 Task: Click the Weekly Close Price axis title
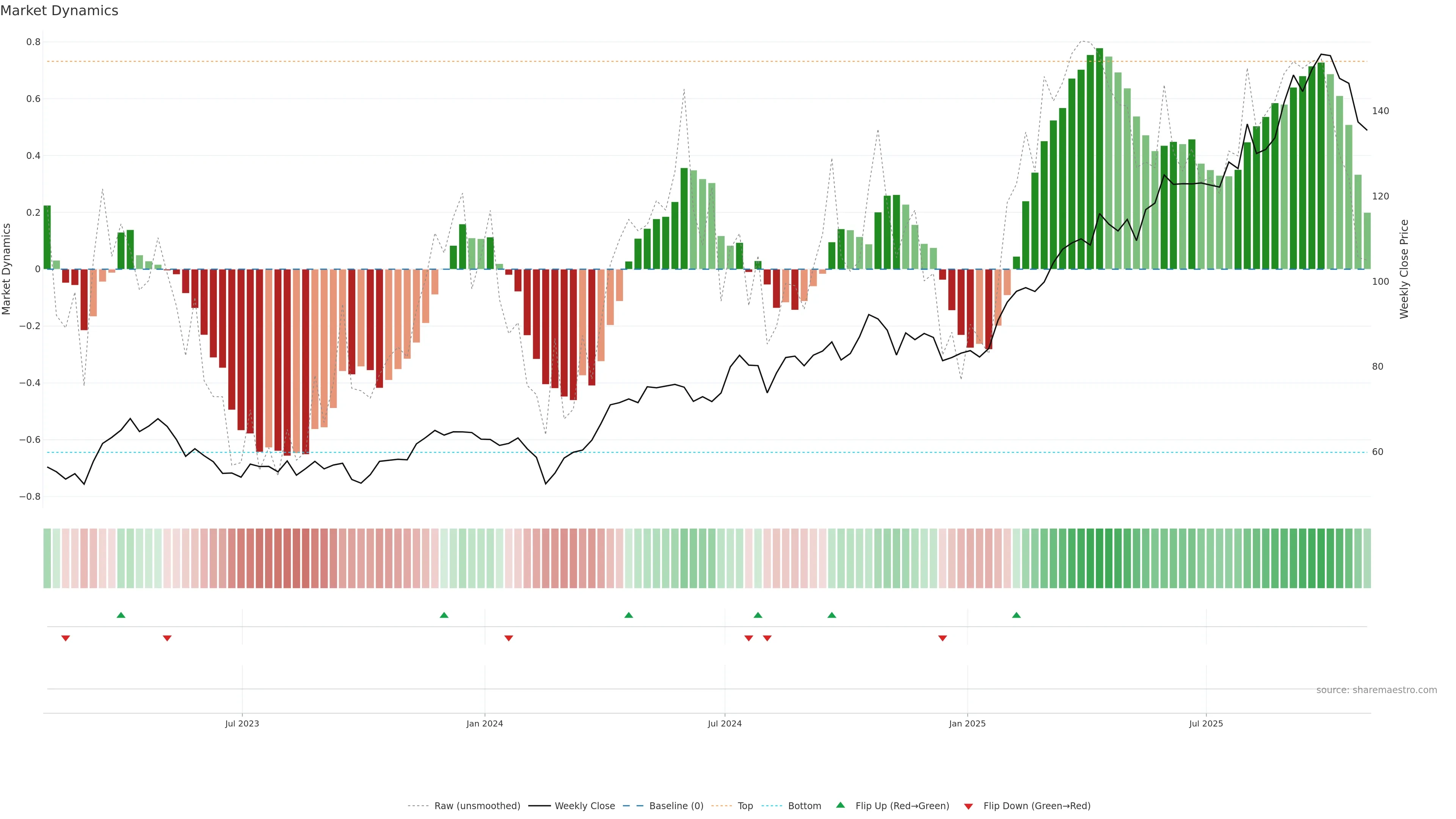[1404, 269]
